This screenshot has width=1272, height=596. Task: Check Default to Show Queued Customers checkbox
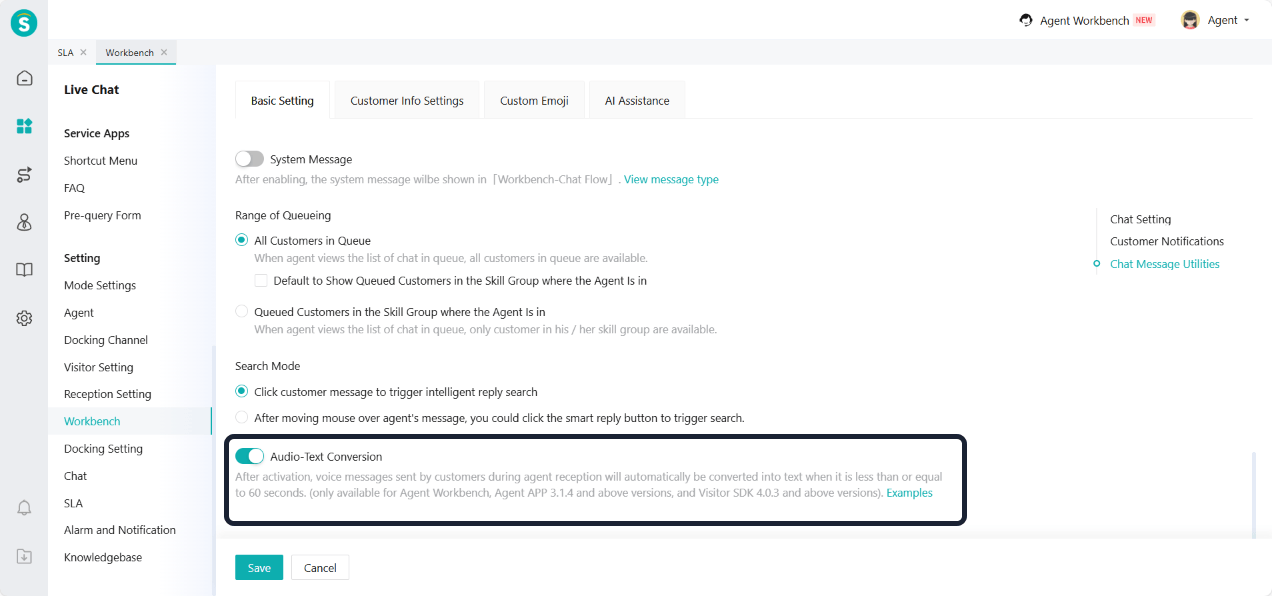click(261, 281)
